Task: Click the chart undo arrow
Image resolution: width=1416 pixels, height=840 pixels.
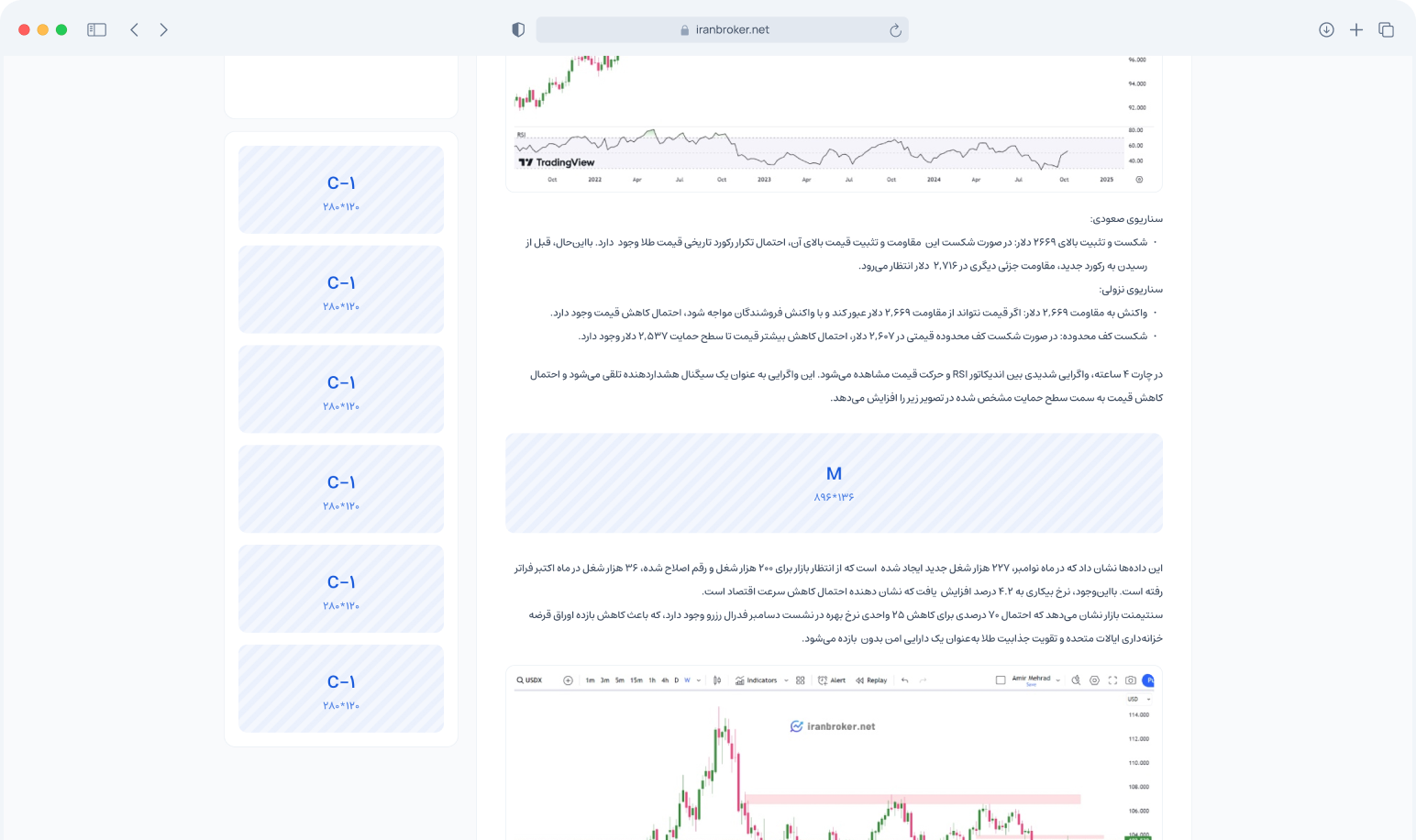Action: [x=904, y=680]
